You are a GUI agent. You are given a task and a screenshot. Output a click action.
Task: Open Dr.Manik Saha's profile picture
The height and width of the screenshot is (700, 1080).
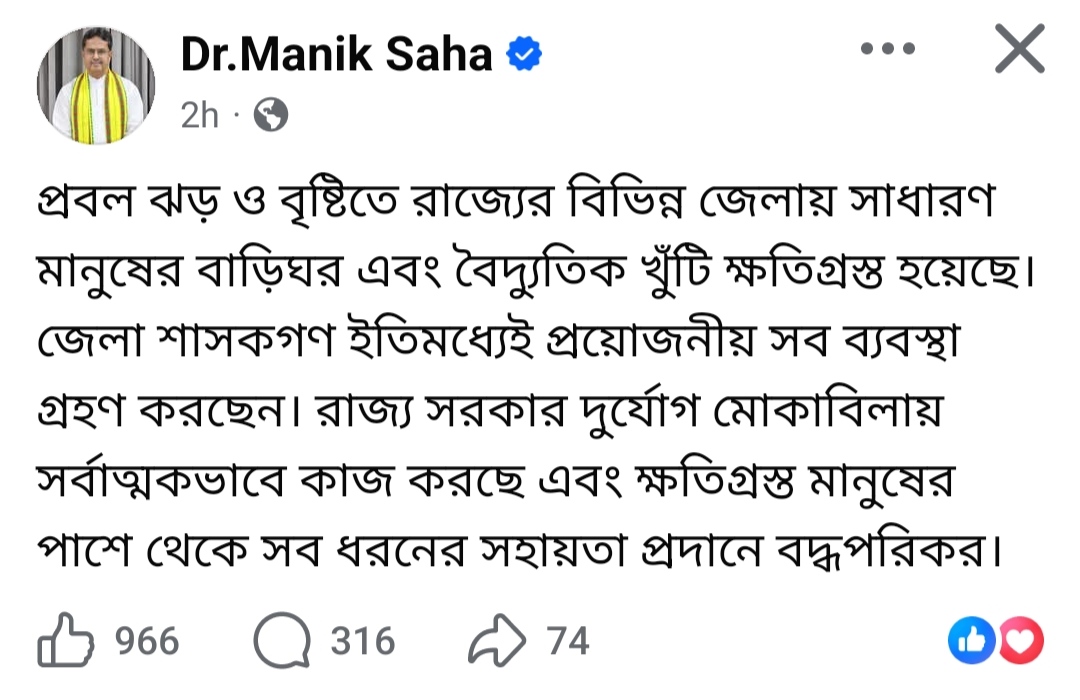96,85
